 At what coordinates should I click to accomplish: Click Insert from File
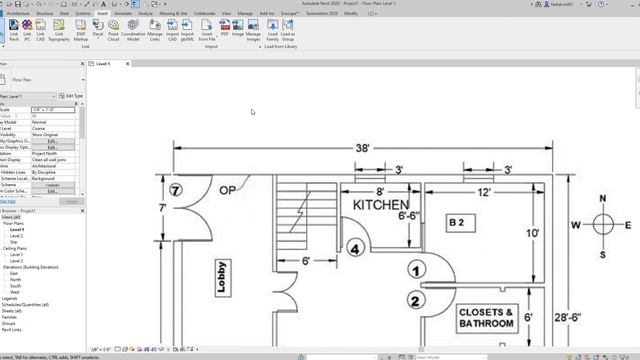click(207, 30)
